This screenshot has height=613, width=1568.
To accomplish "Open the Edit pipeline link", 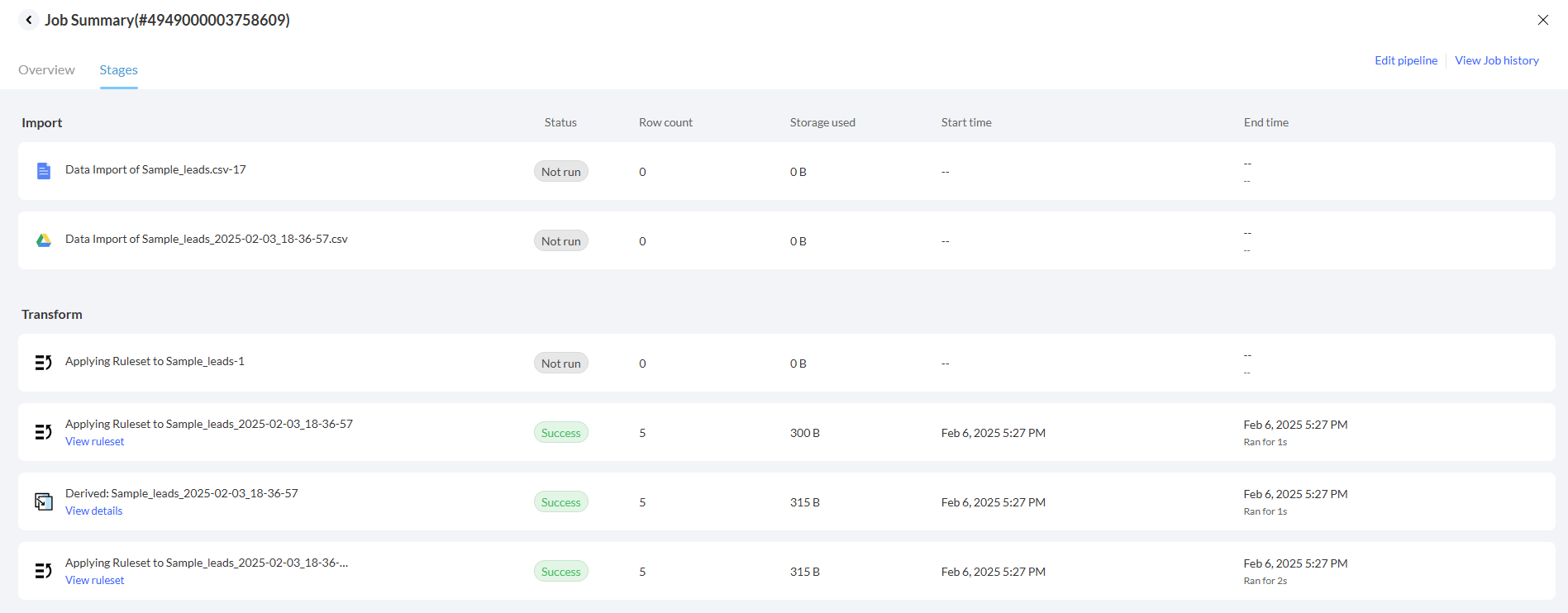I will [1405, 60].
